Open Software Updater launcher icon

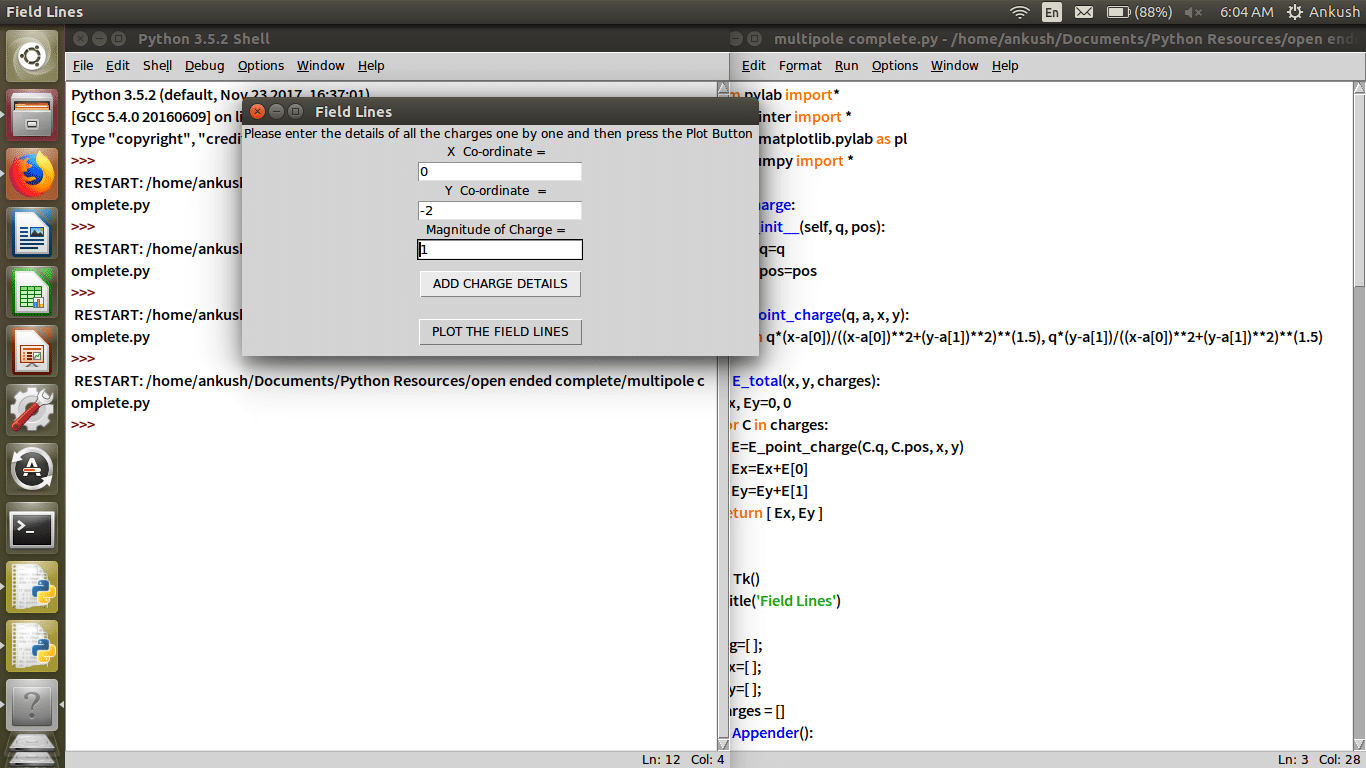point(32,470)
